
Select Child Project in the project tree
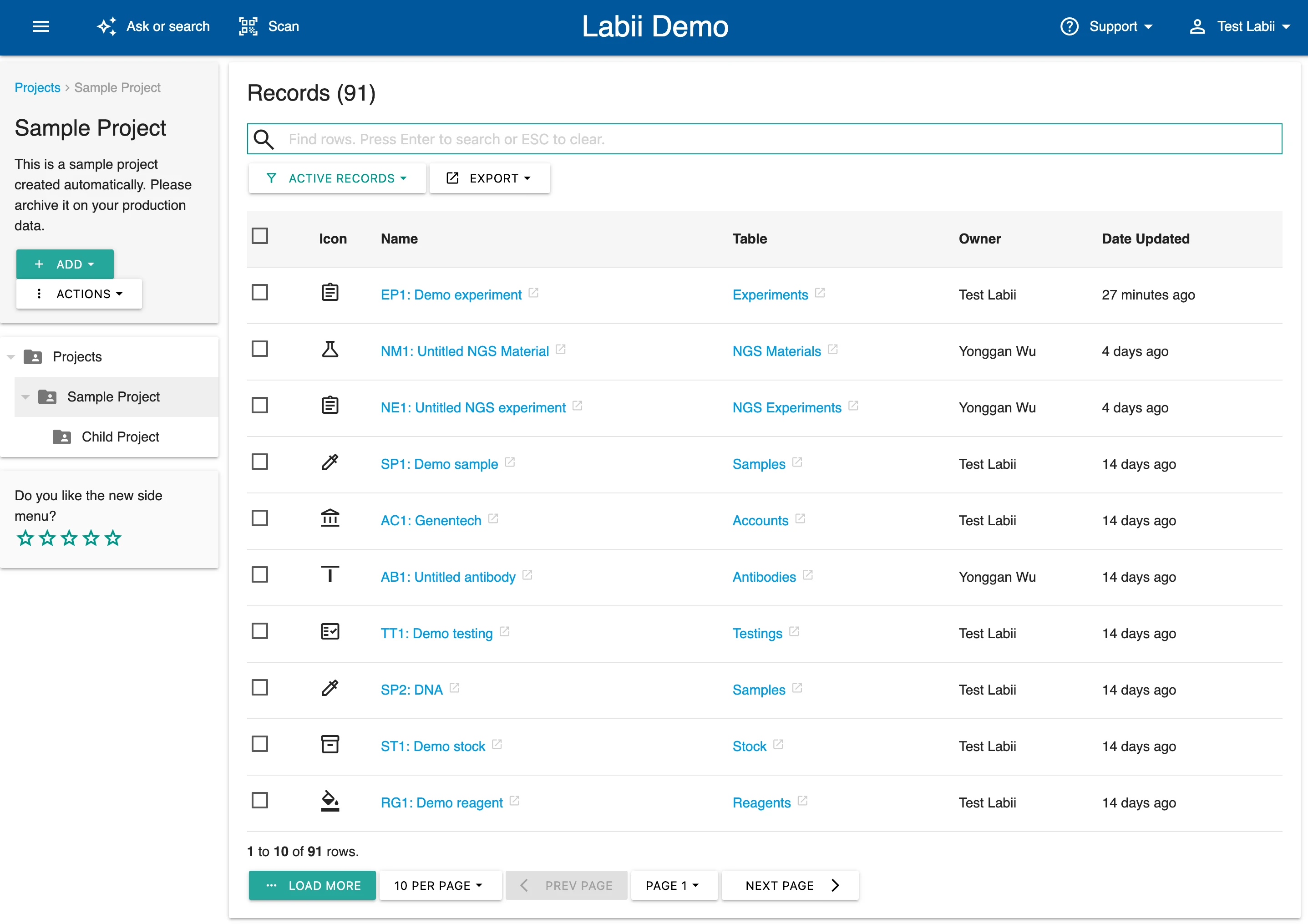click(x=120, y=437)
